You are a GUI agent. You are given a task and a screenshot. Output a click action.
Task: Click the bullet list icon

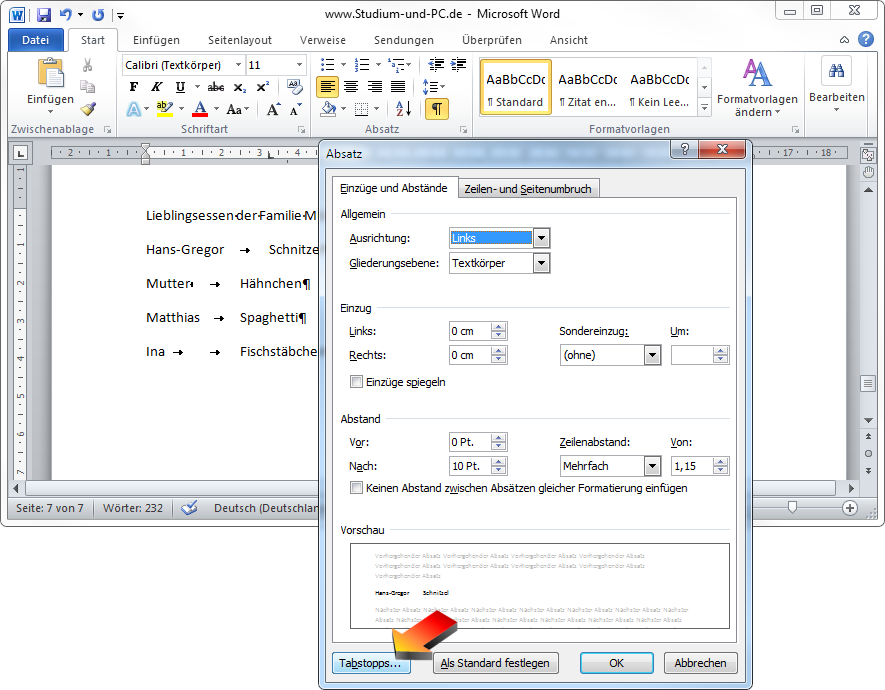click(x=327, y=65)
